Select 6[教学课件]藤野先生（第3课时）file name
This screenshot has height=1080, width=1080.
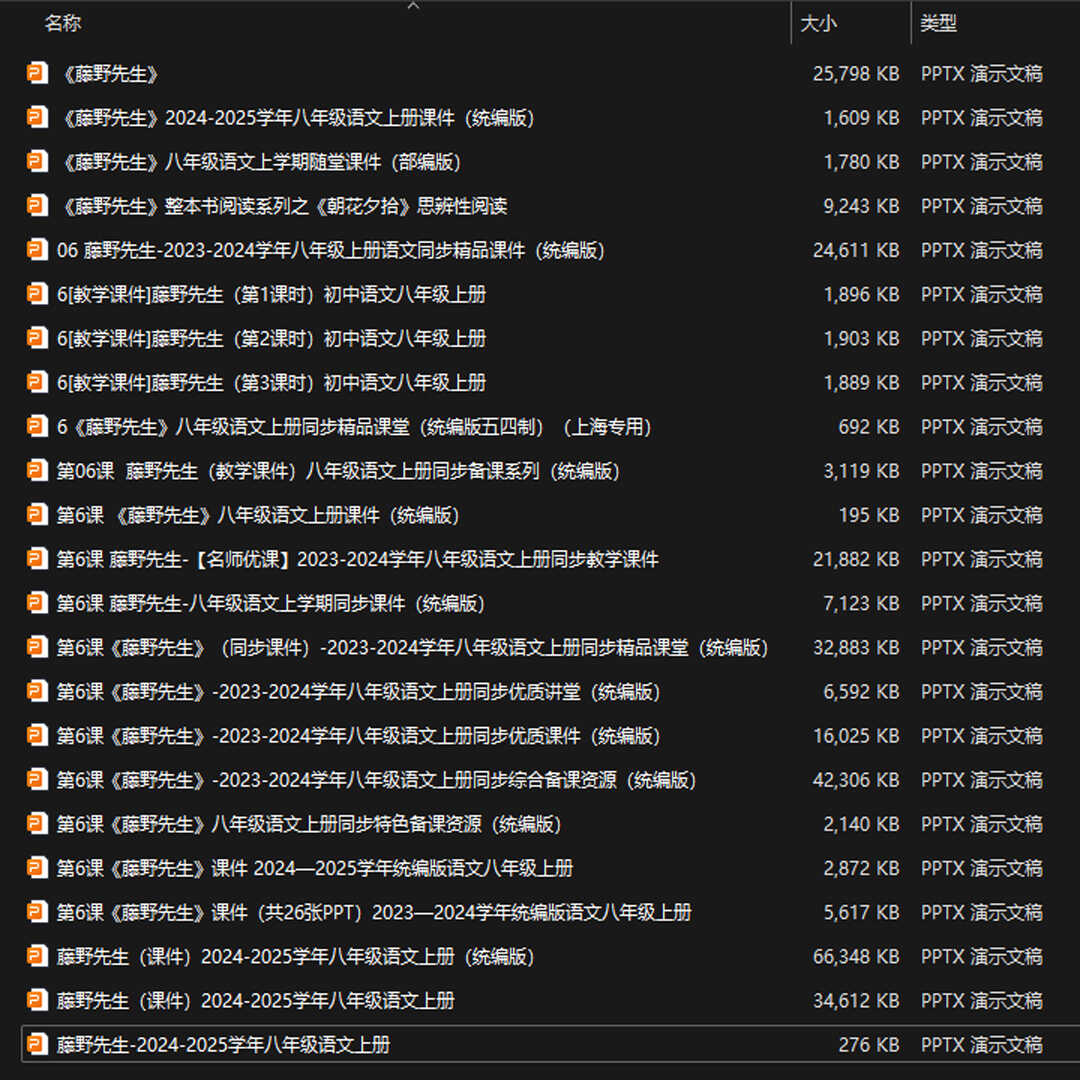[271, 382]
